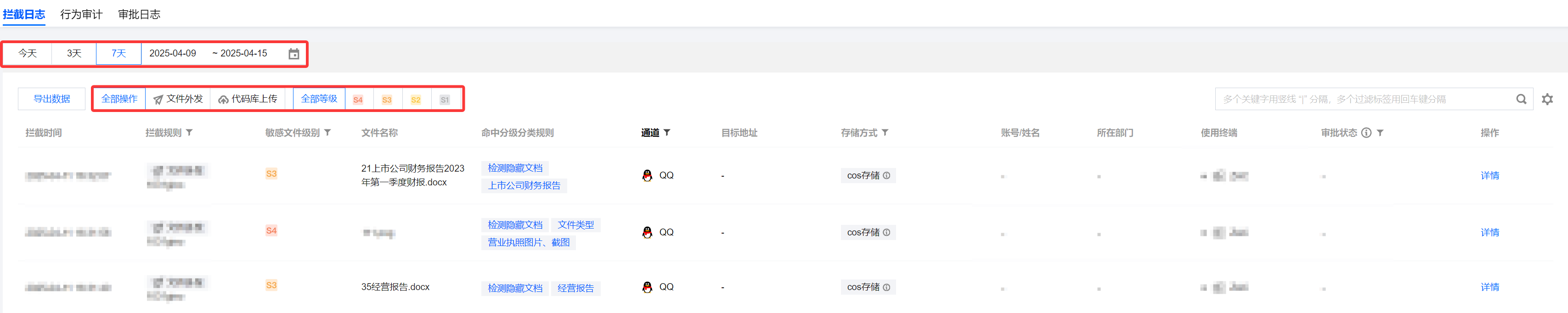The image size is (1568, 313).
Task: Toggle the S2 sensitivity level filter
Action: click(x=416, y=99)
